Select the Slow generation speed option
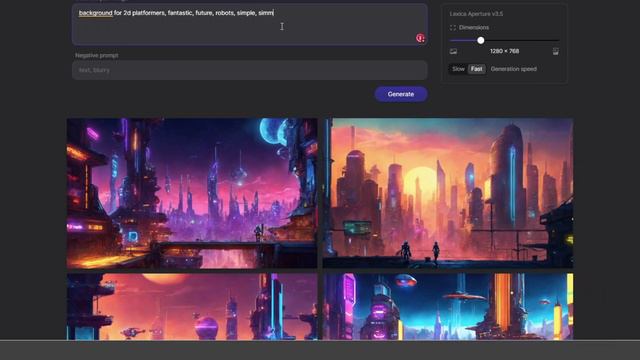Image resolution: width=640 pixels, height=360 pixels. [x=458, y=69]
